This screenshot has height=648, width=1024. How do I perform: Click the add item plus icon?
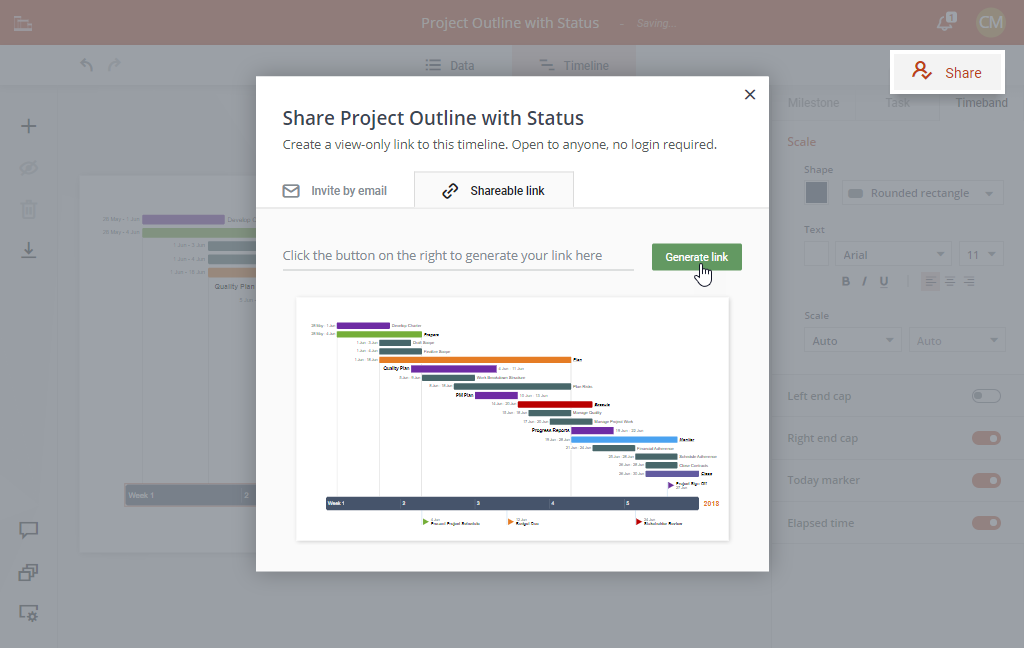tap(29, 126)
